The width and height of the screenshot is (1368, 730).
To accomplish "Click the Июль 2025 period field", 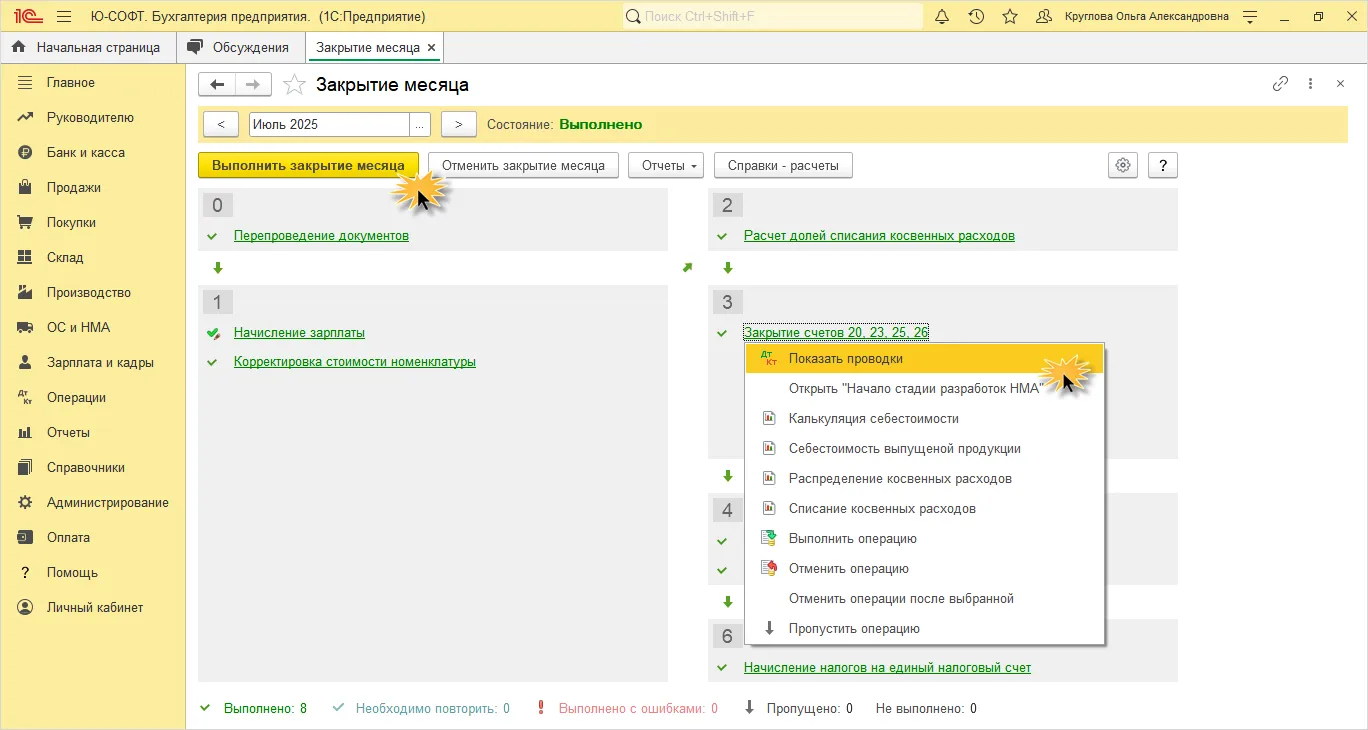I will point(329,124).
